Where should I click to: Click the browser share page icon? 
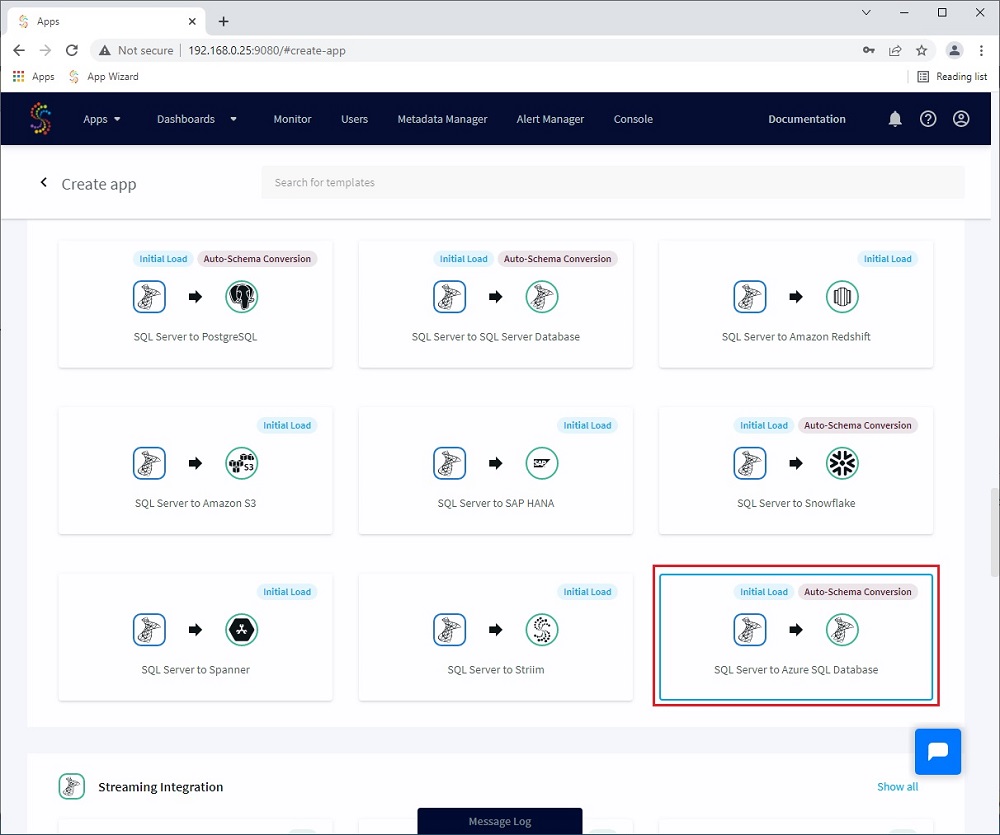point(895,50)
